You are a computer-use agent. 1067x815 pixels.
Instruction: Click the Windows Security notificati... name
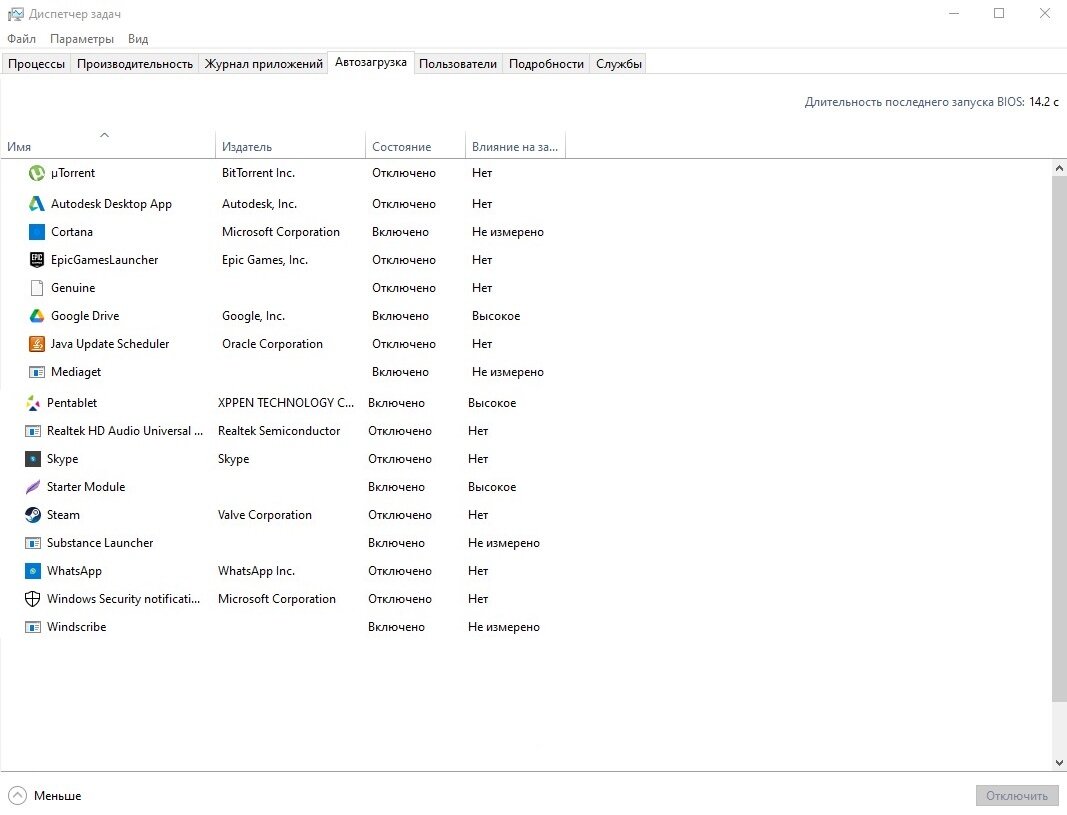tap(123, 599)
